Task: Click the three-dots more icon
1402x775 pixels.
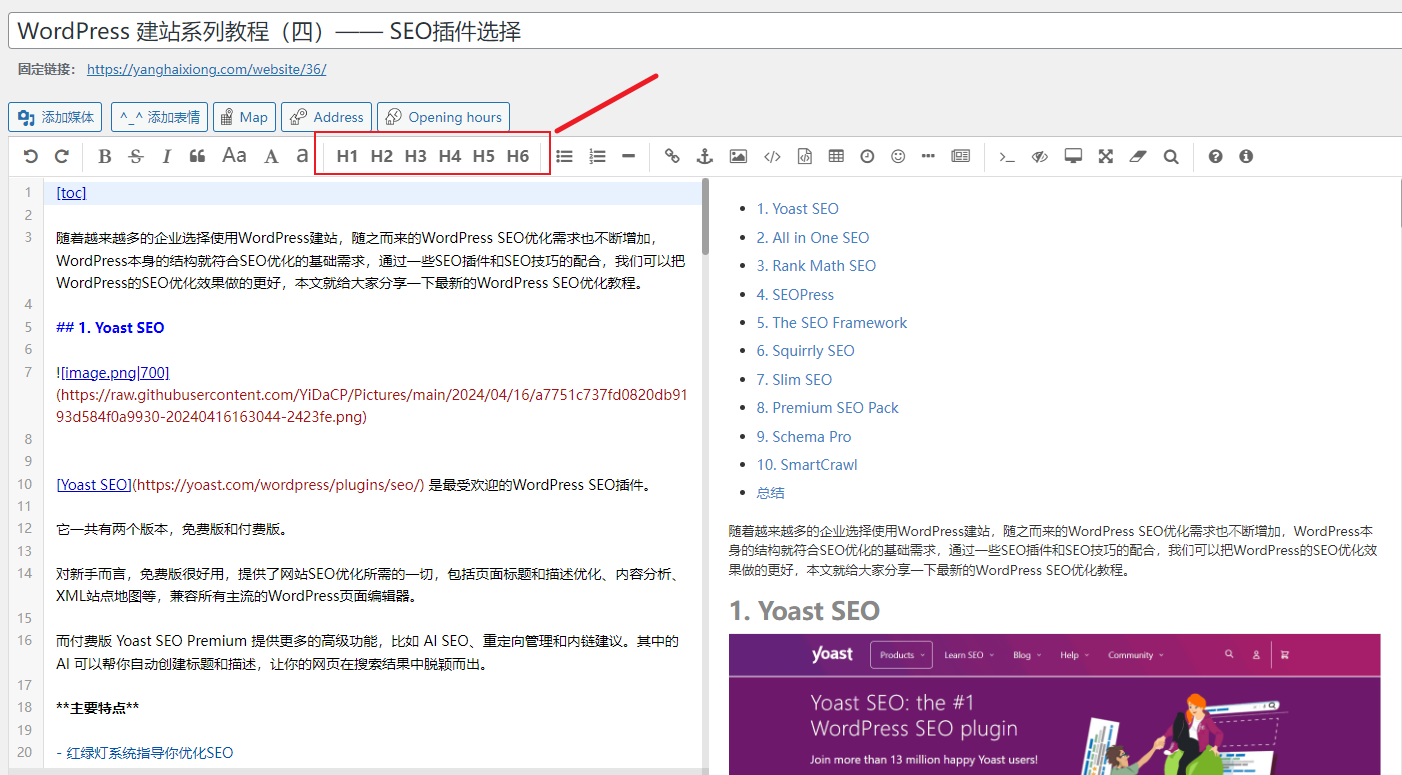Action: [928, 156]
